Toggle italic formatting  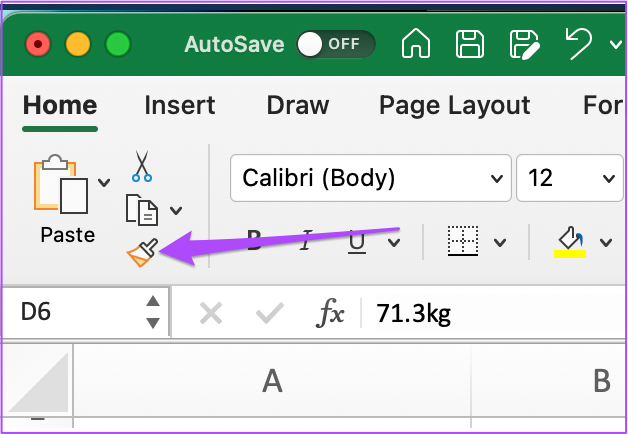click(306, 241)
